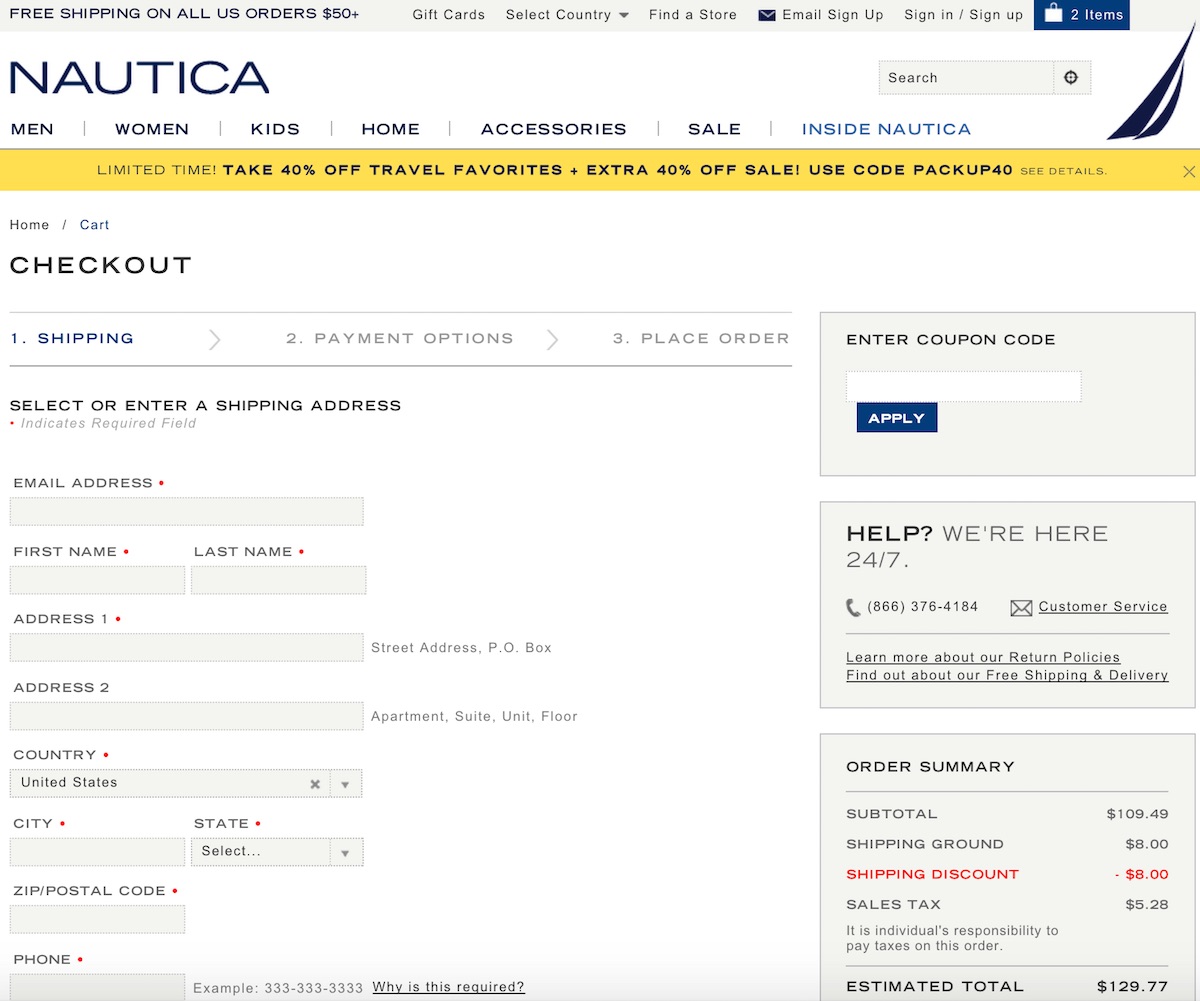Image resolution: width=1200 pixels, height=1001 pixels.
Task: Open the KIDS menu
Action: point(275,129)
